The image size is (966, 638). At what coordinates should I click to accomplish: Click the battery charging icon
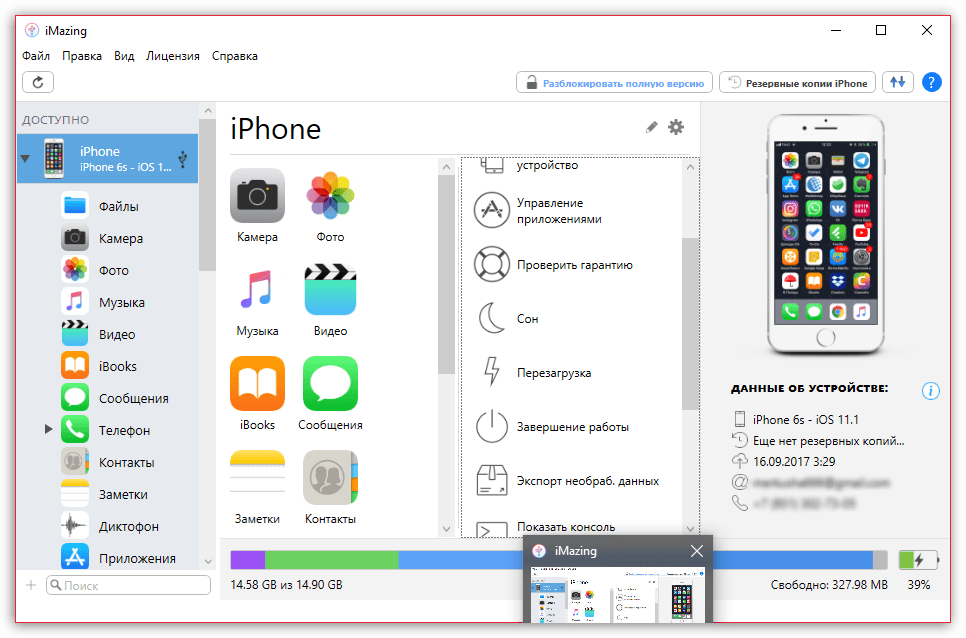(x=918, y=560)
